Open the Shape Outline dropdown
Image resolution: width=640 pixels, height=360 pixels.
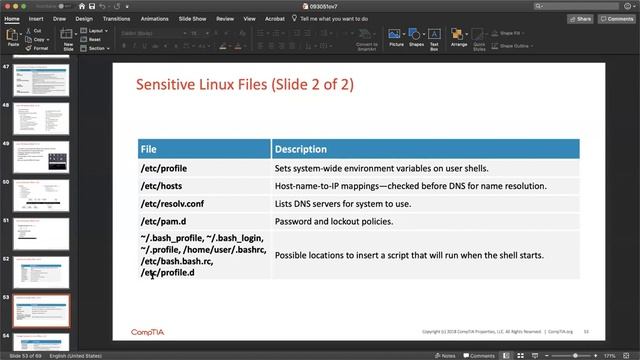(512, 46)
